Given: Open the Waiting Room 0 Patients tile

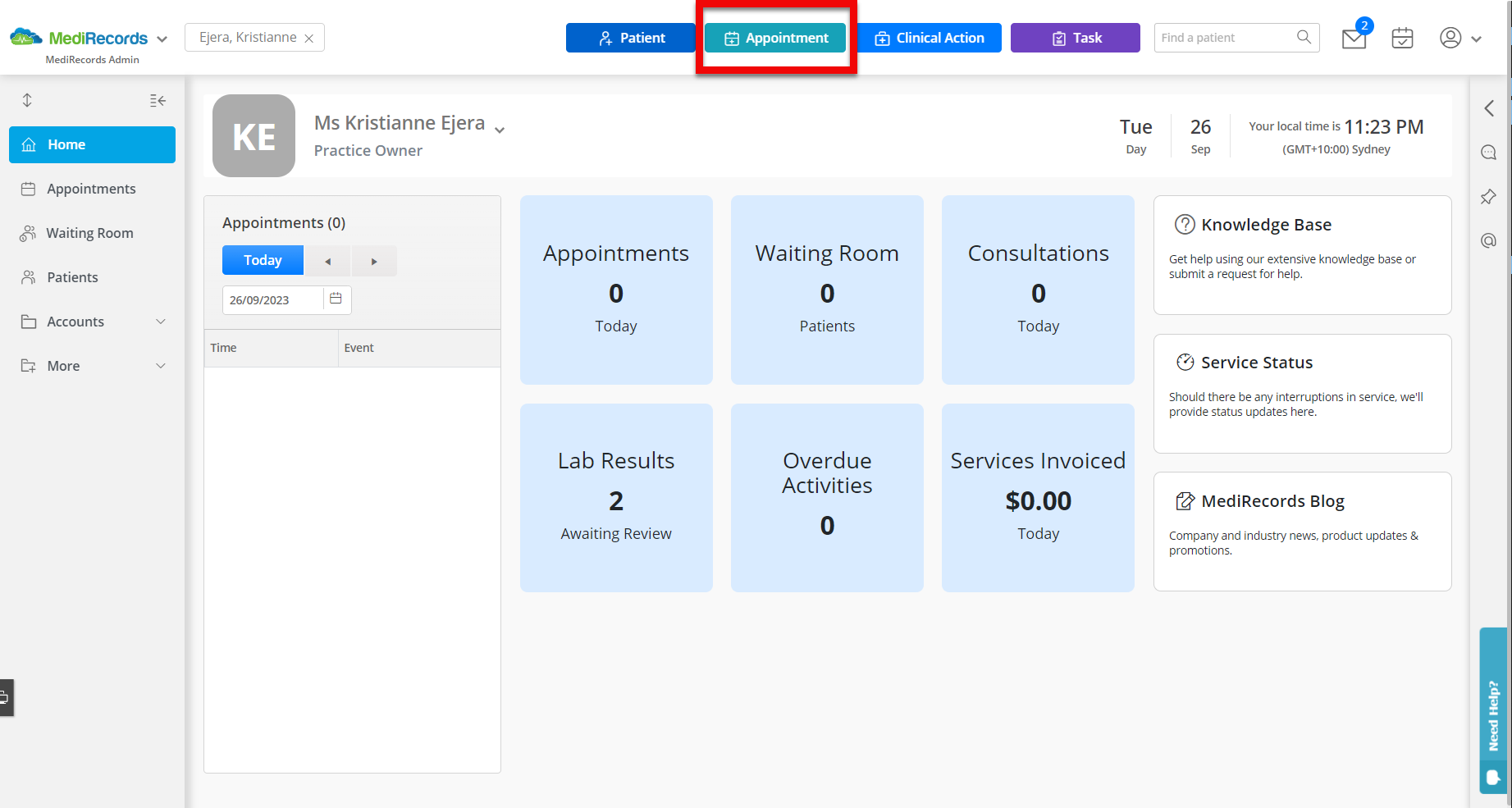Looking at the screenshot, I should pos(827,290).
